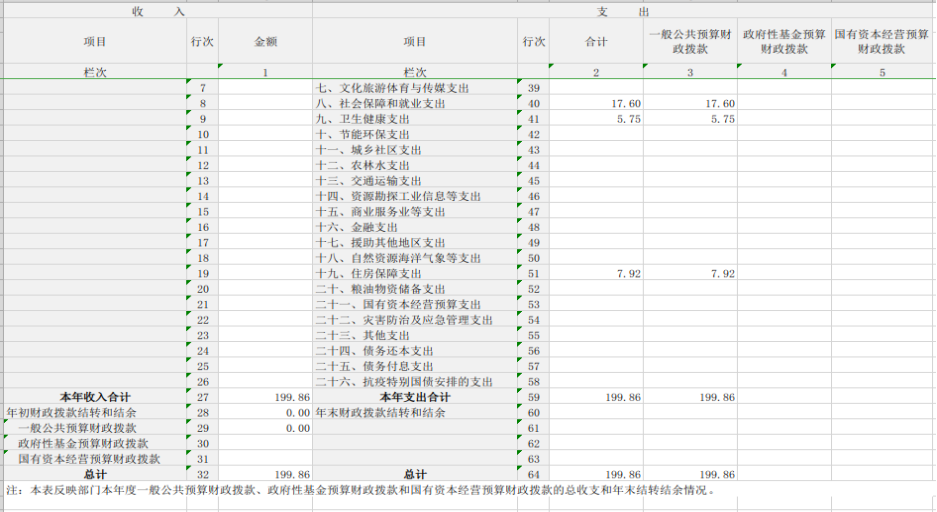Select the 17.60 value in 合计 column

596,104
